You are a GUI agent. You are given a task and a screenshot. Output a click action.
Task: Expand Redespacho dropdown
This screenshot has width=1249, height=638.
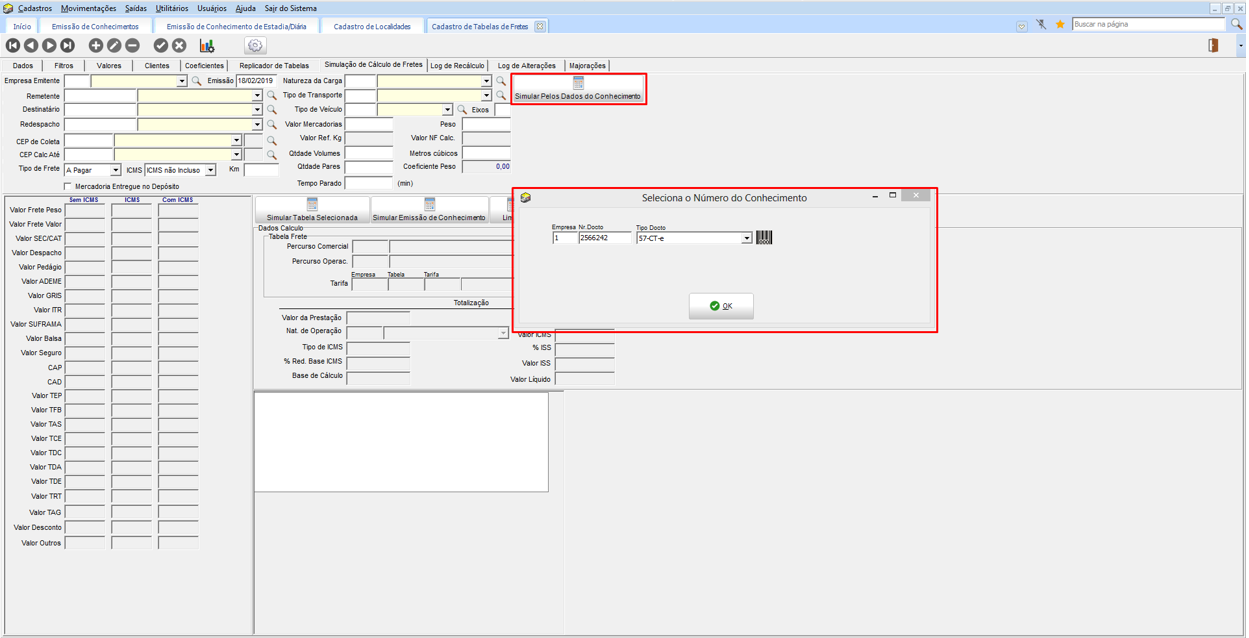click(x=257, y=125)
